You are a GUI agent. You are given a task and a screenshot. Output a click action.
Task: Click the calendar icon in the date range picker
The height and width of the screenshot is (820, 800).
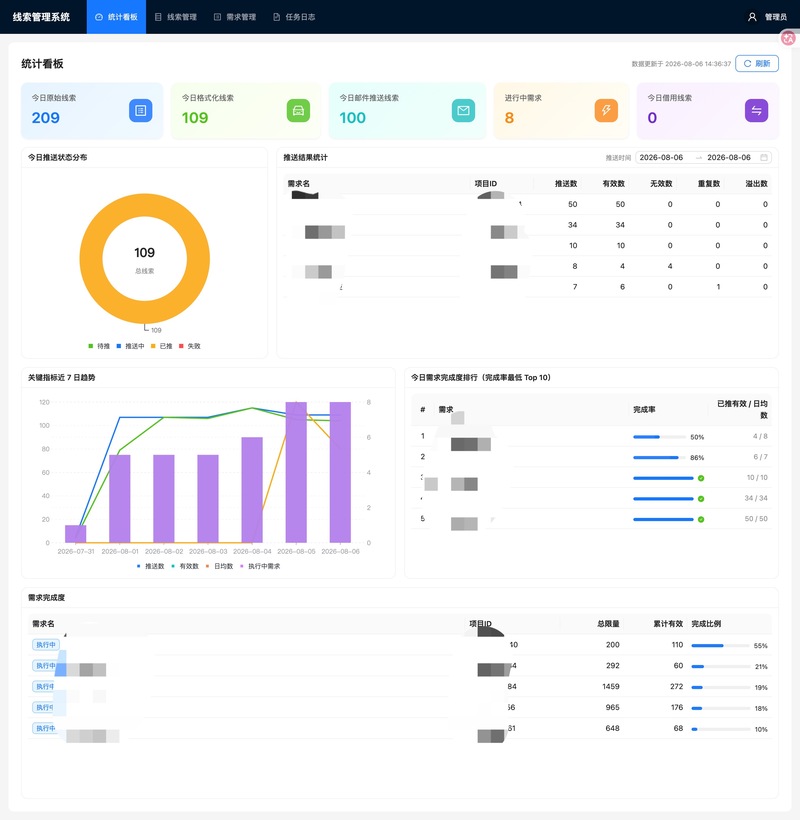click(x=764, y=157)
